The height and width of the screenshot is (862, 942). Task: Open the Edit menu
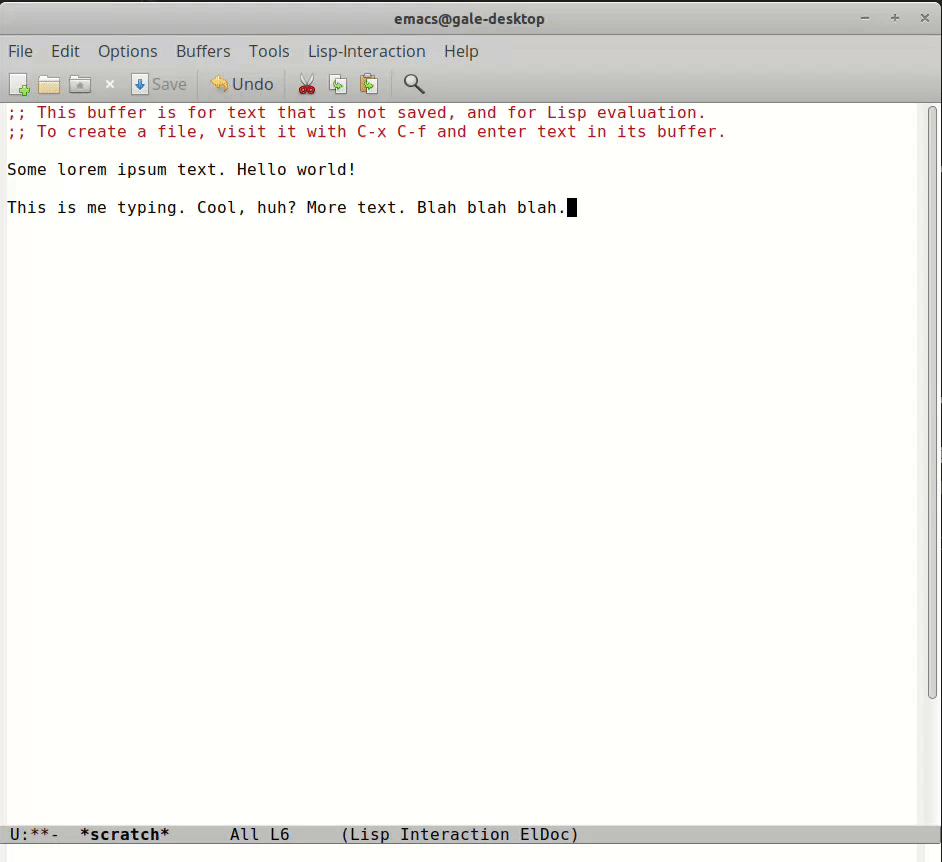[x=65, y=51]
